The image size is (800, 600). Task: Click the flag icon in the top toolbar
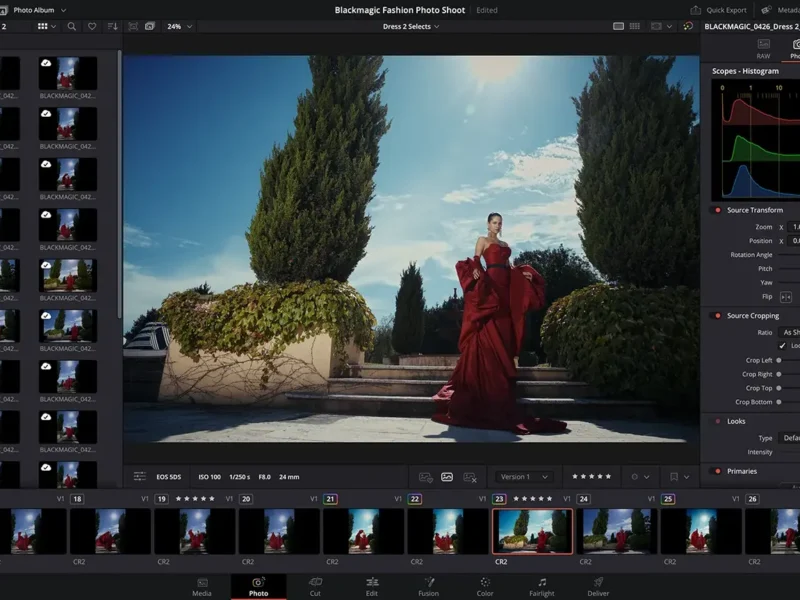133,27
